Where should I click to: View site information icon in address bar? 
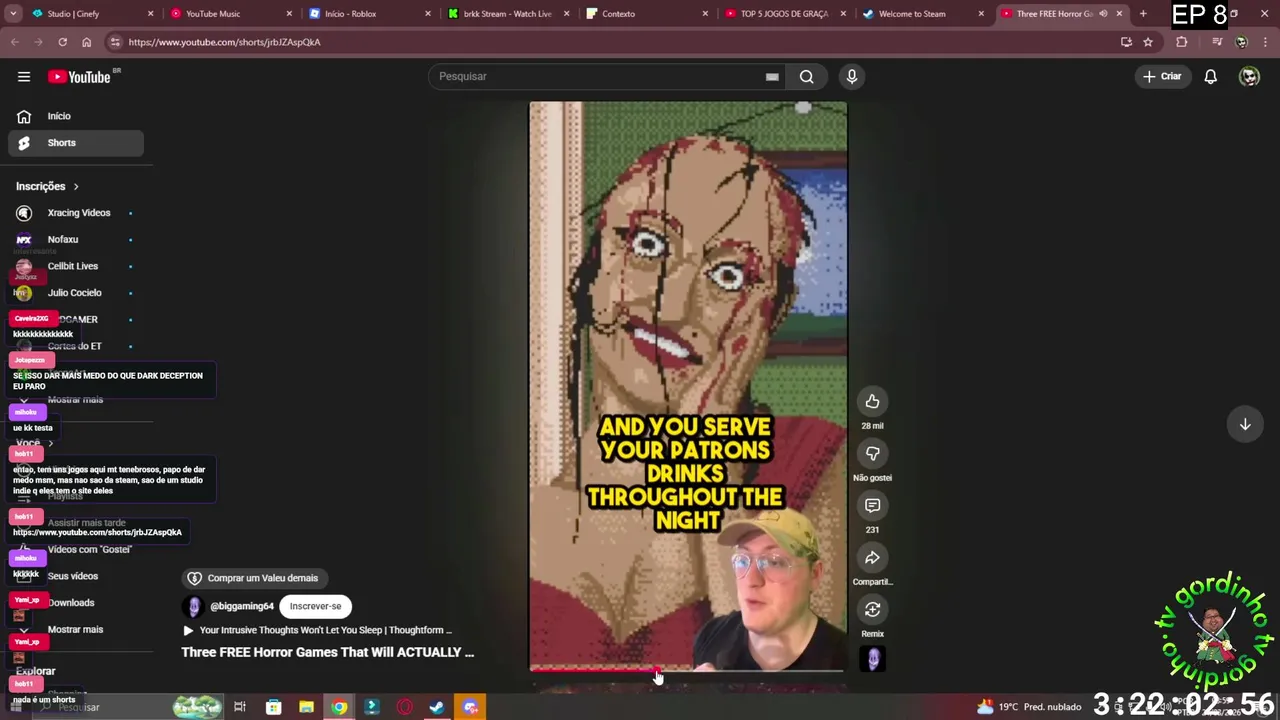click(114, 42)
